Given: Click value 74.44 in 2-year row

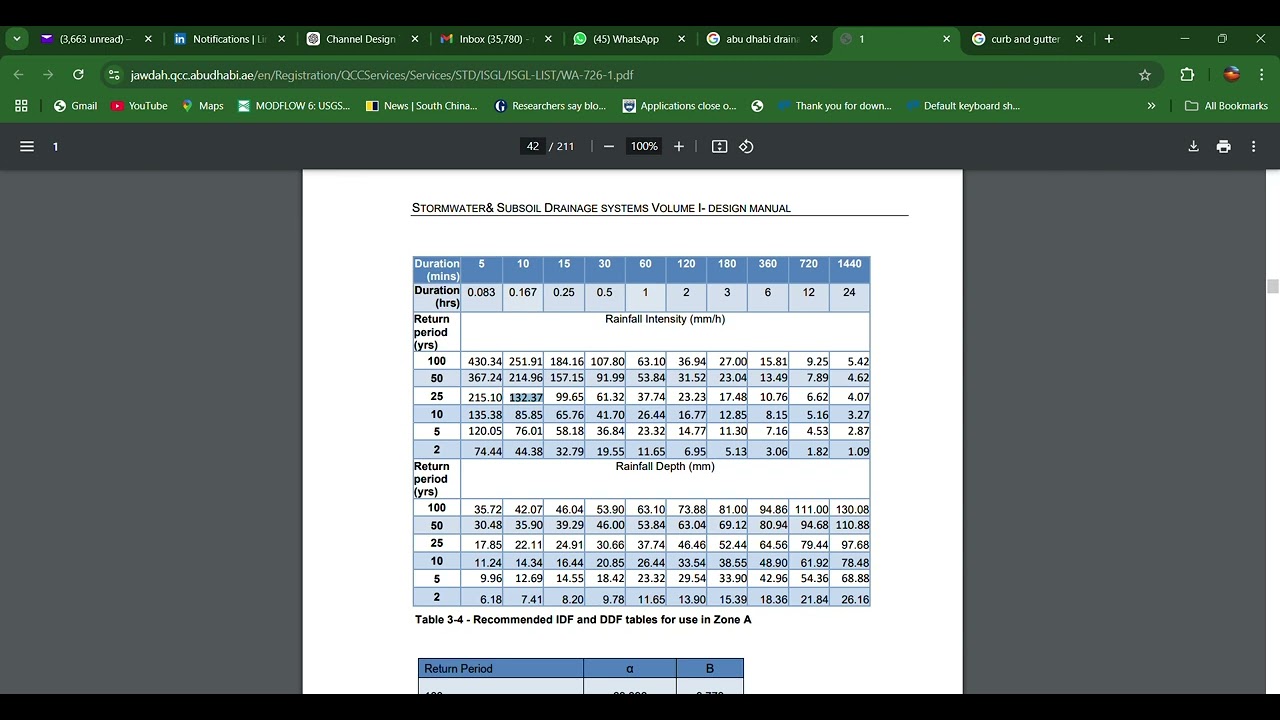Looking at the screenshot, I should coord(488,452).
